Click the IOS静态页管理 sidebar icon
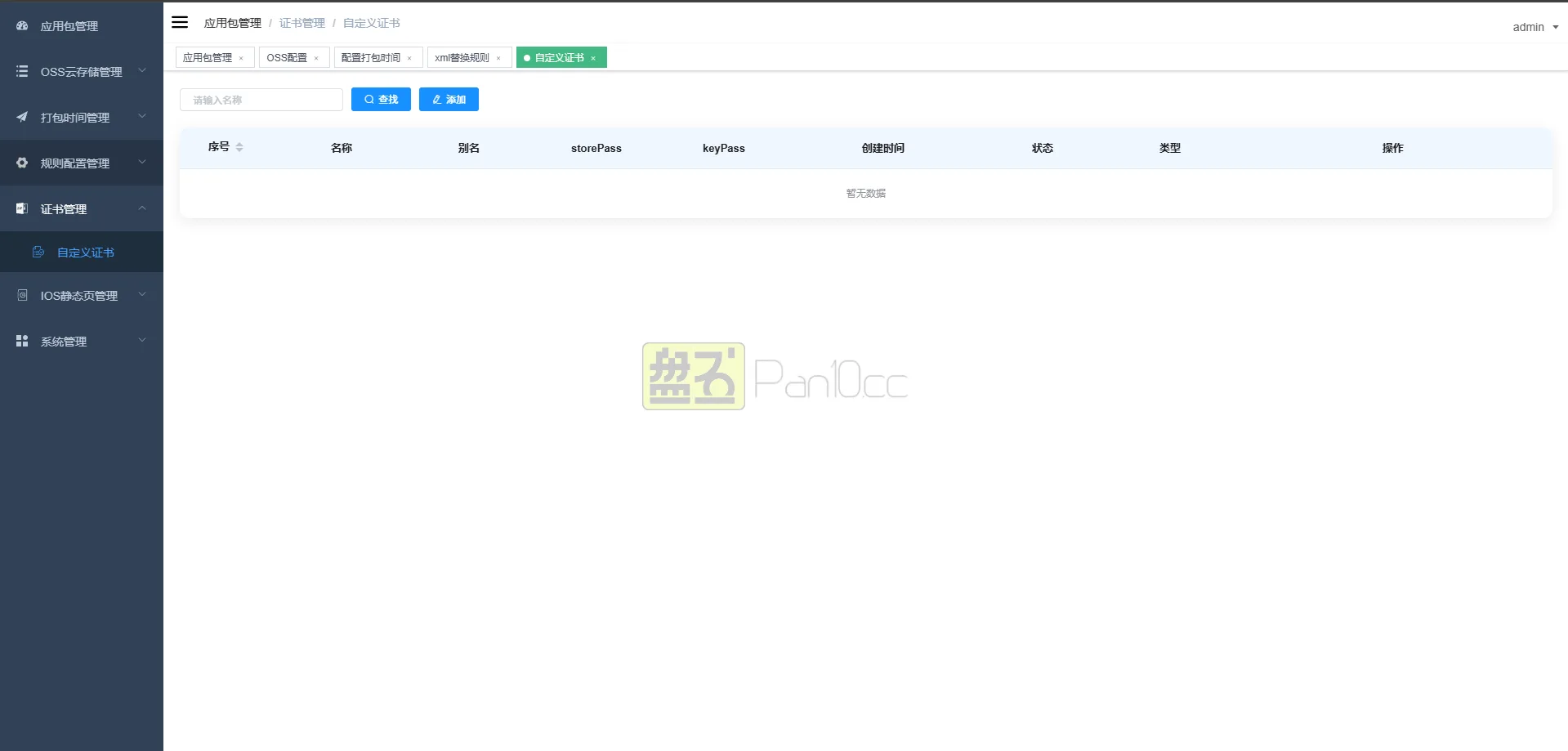The width and height of the screenshot is (1568, 751). coord(22,295)
